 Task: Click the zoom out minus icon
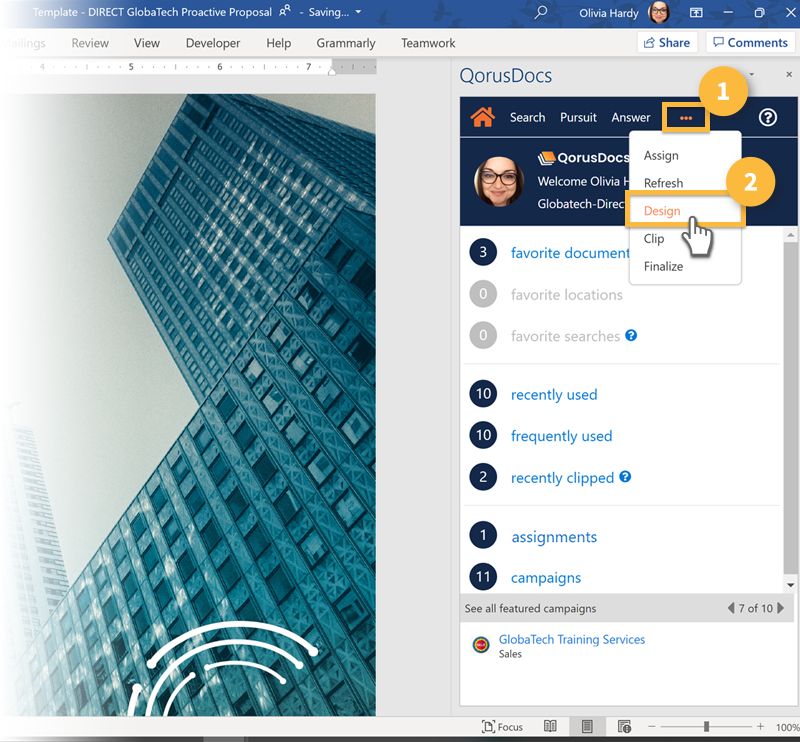tap(652, 726)
